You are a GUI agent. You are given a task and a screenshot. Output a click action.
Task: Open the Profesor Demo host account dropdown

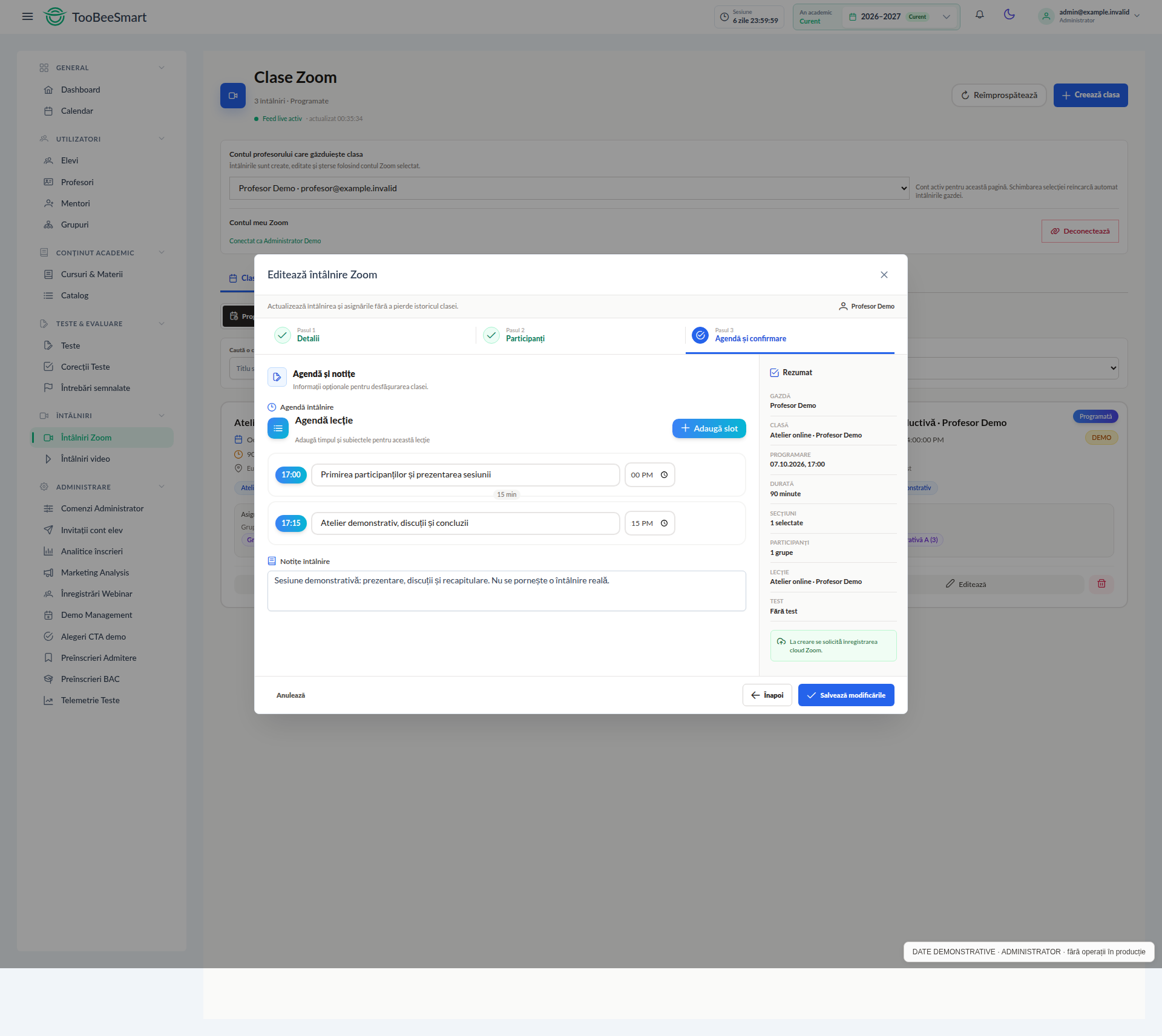pyautogui.click(x=569, y=188)
